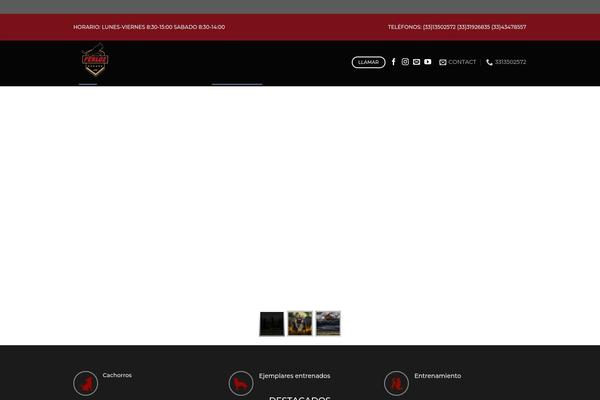Screen dimensions: 600x400
Task: Open the Cachorros heading
Action: (117, 375)
